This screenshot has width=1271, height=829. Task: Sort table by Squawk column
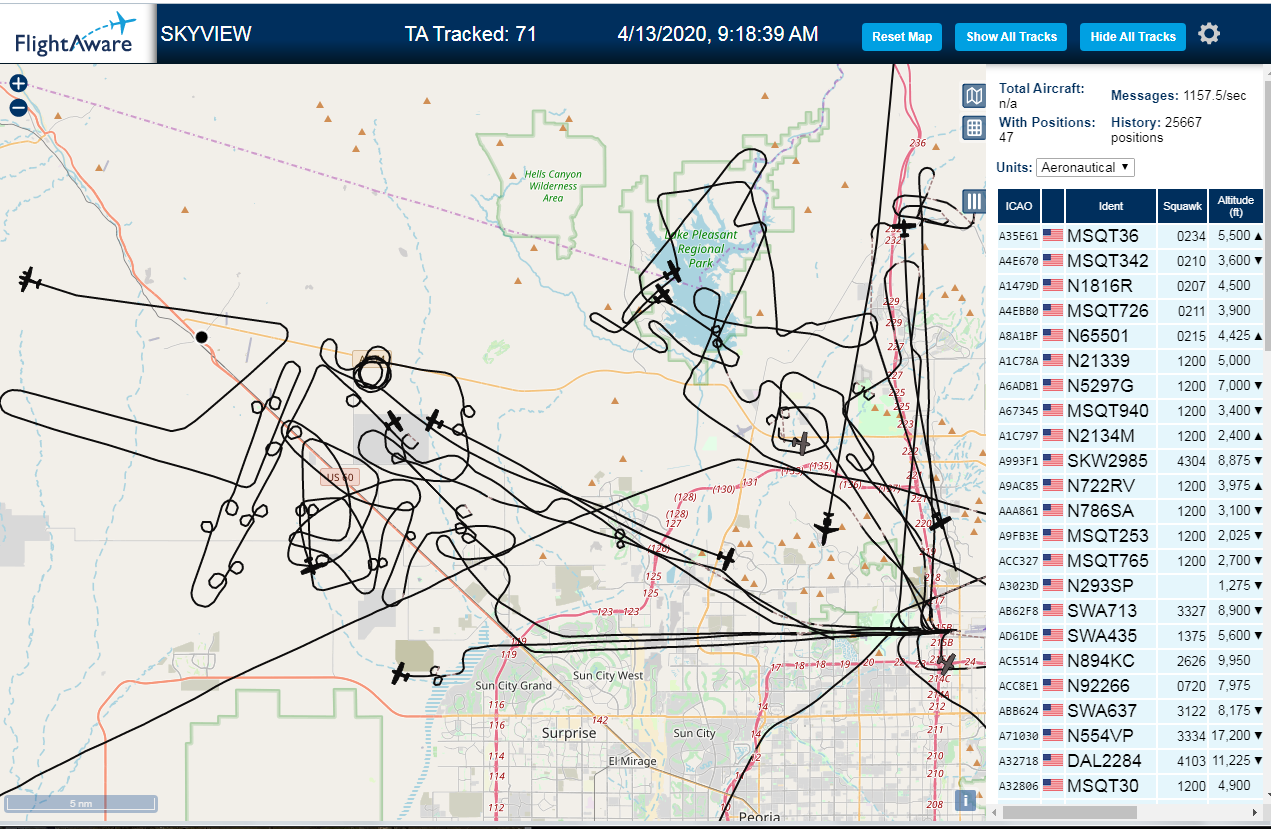[1182, 206]
